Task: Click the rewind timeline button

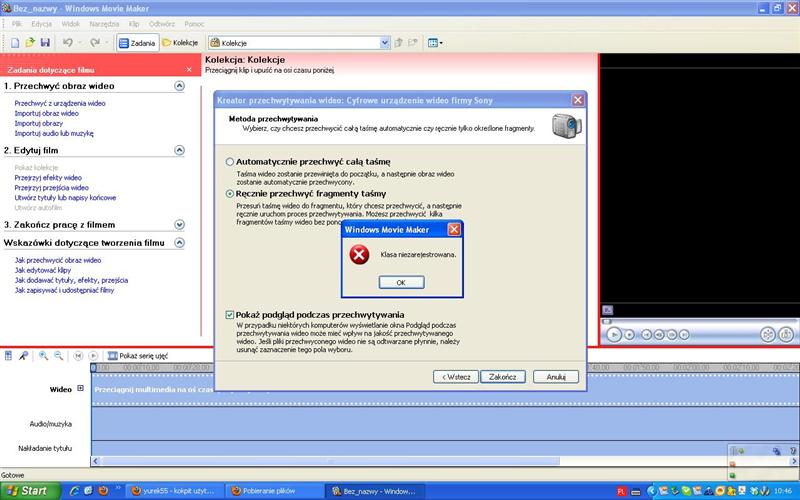Action: 78,356
